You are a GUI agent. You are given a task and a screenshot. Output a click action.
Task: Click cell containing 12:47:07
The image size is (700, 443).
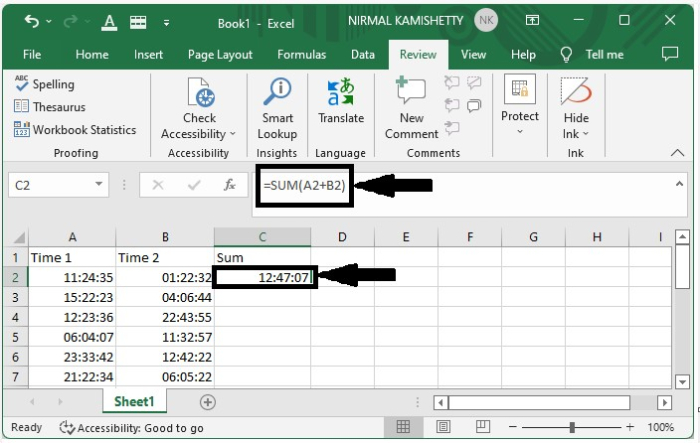click(x=263, y=277)
